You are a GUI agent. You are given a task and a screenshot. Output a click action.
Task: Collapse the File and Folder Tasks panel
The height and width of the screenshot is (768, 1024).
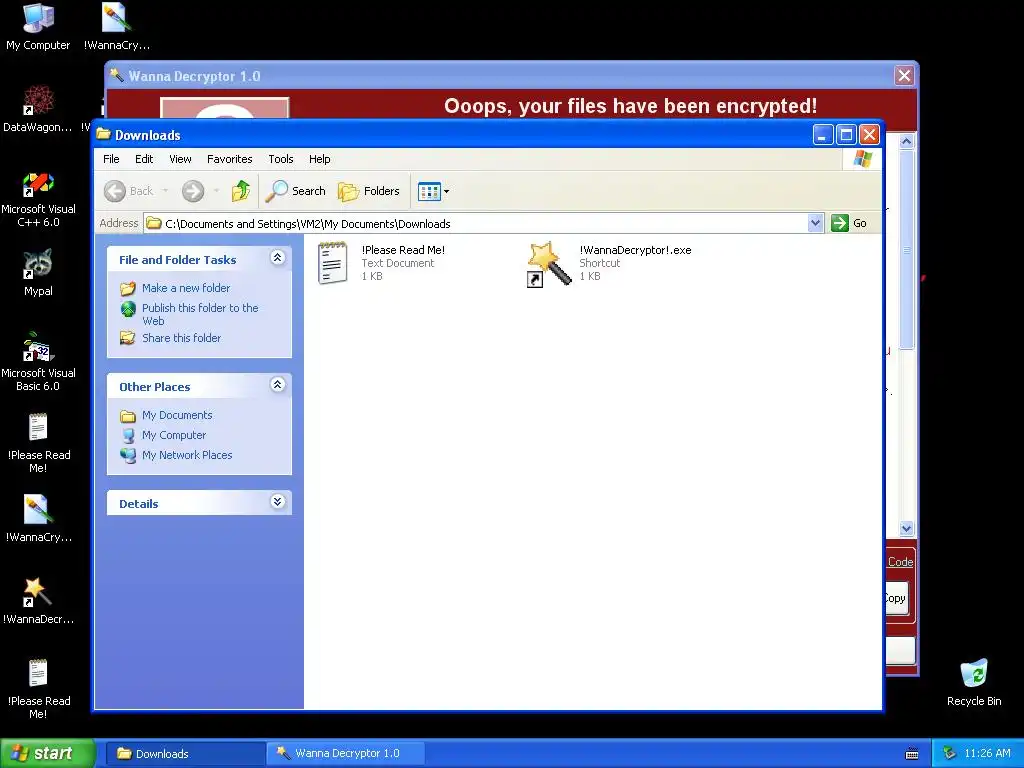pyautogui.click(x=278, y=257)
